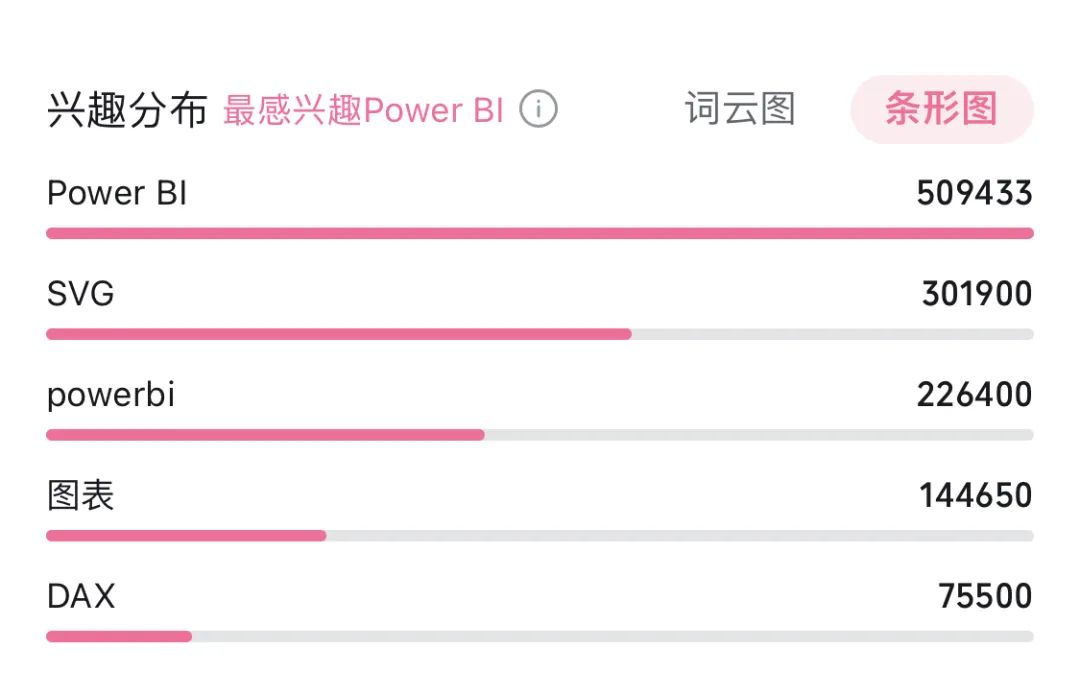Select the Power BI row label
The height and width of the screenshot is (673, 1080).
(117, 193)
